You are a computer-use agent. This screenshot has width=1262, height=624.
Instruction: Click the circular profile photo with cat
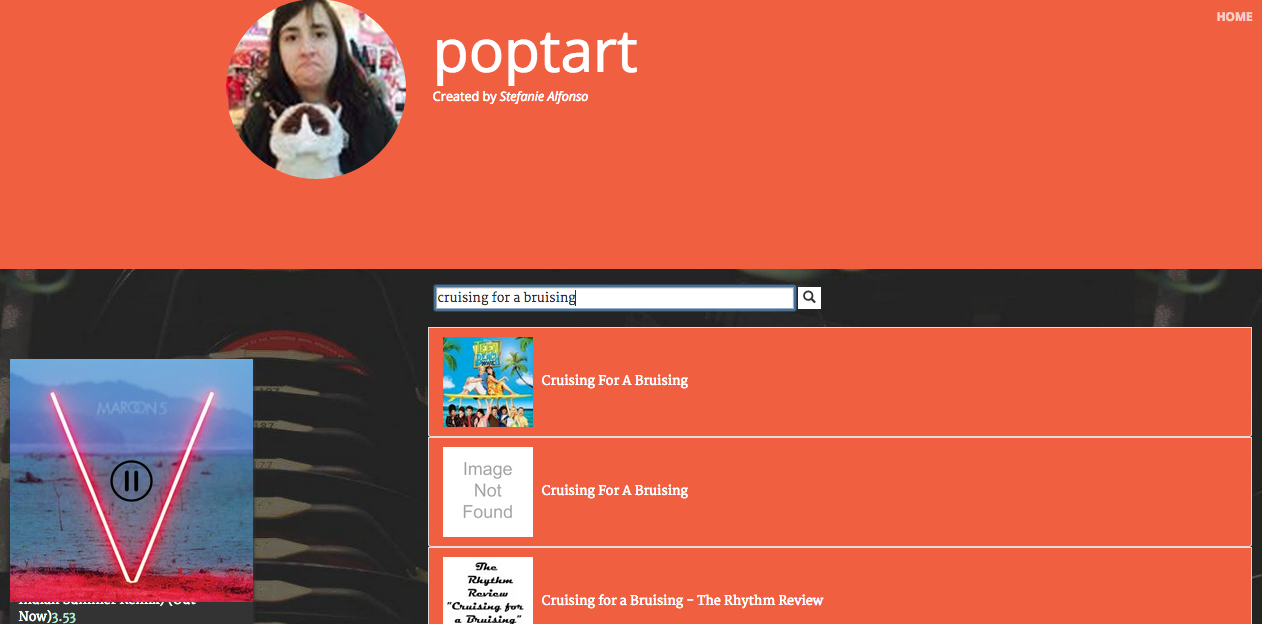316,89
